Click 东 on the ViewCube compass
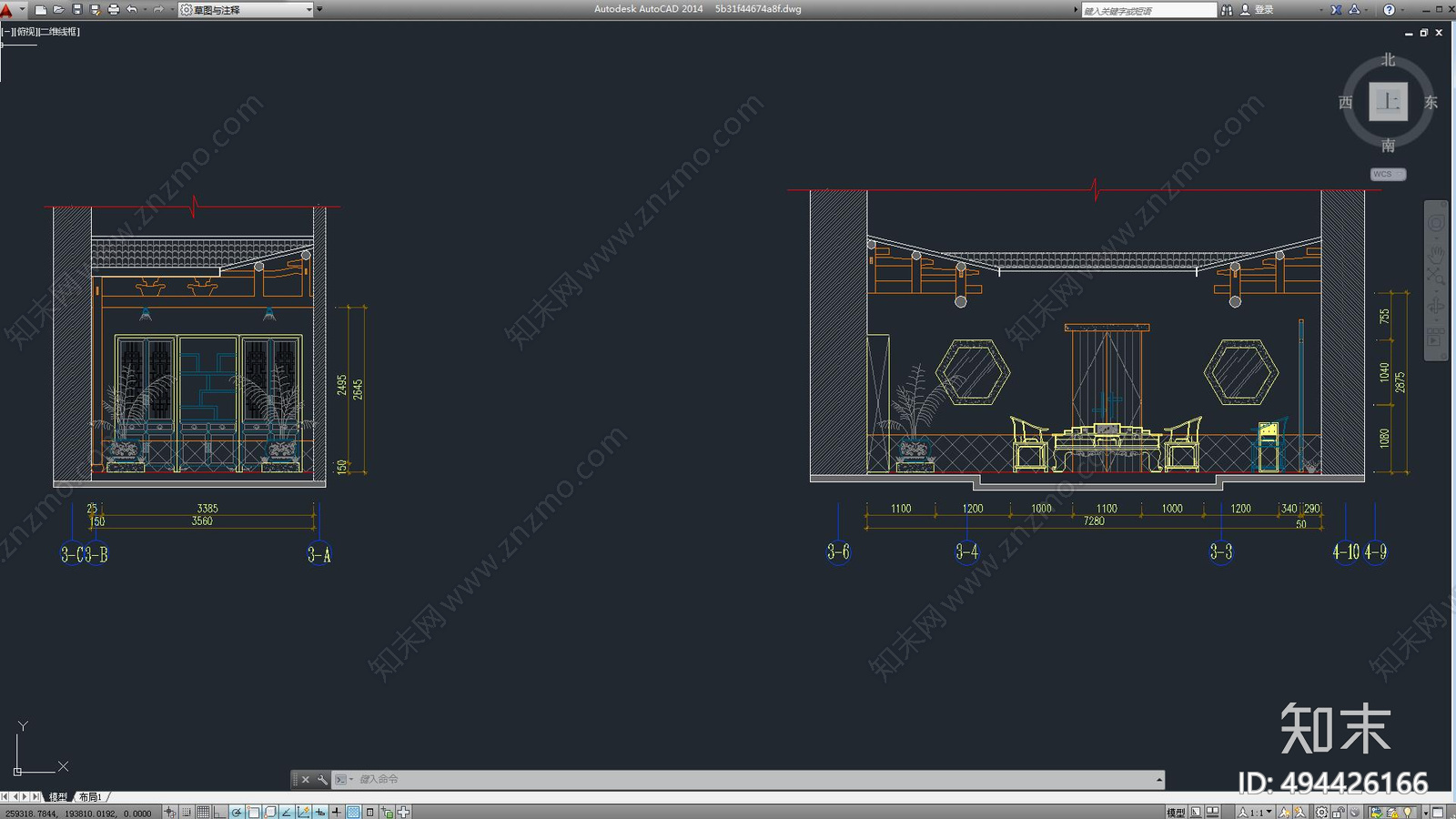Viewport: 1456px width, 819px height. (1431, 103)
